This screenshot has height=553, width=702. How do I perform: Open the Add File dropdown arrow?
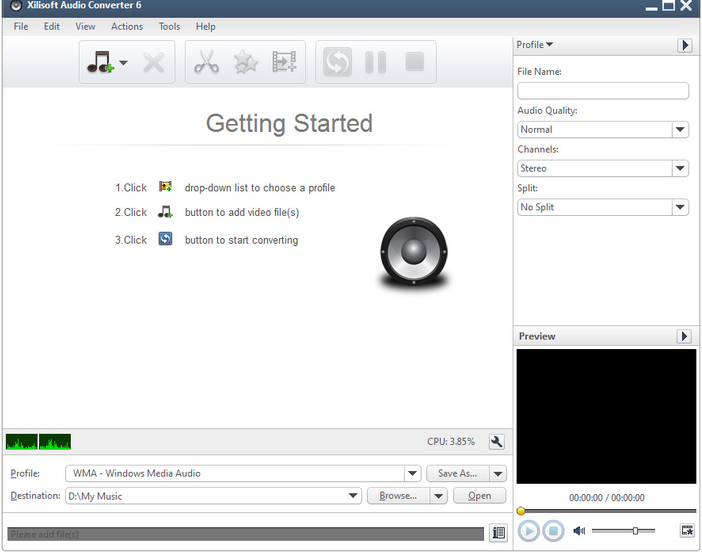124,62
